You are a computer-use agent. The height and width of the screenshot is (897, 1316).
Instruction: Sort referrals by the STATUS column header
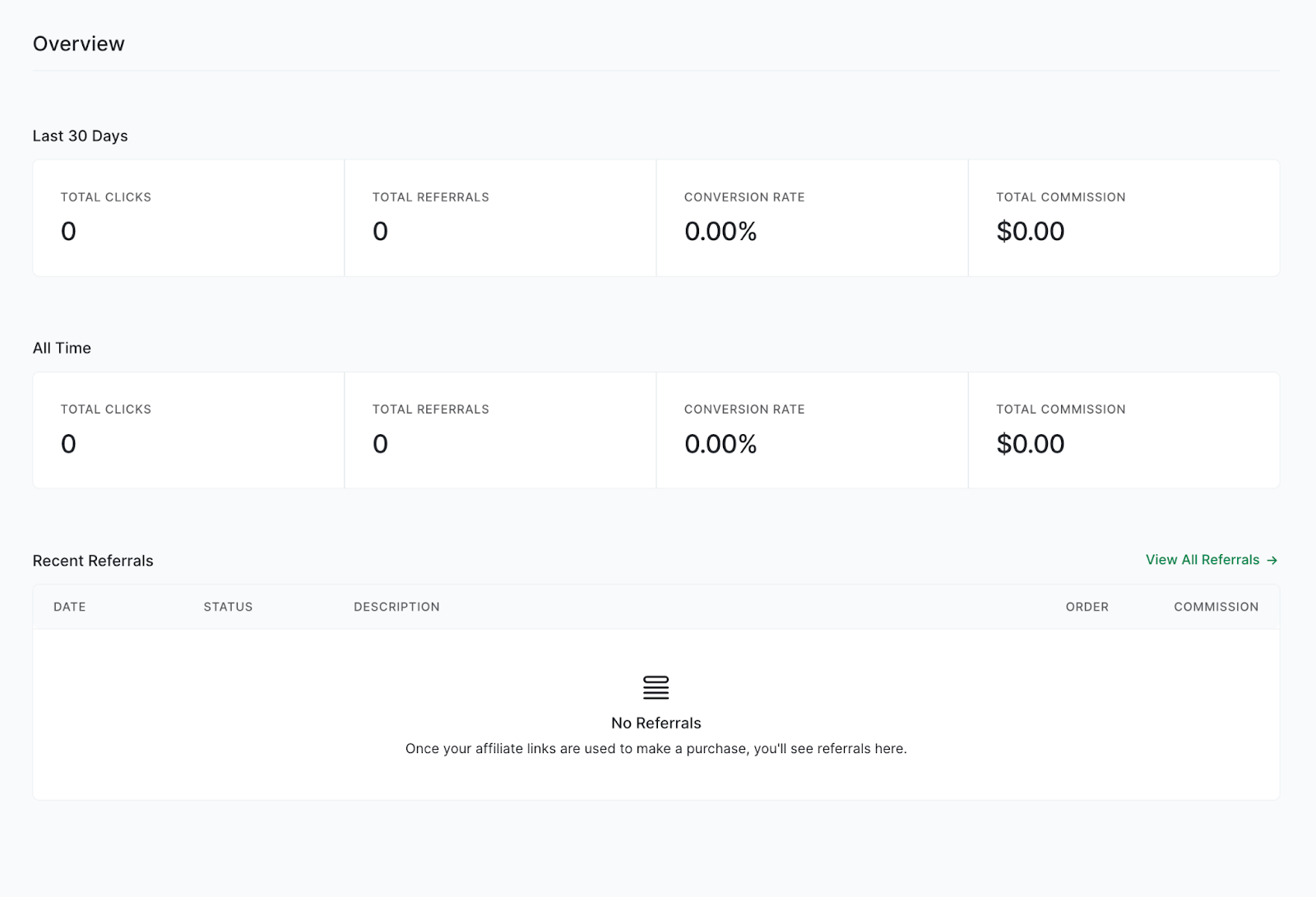(228, 607)
